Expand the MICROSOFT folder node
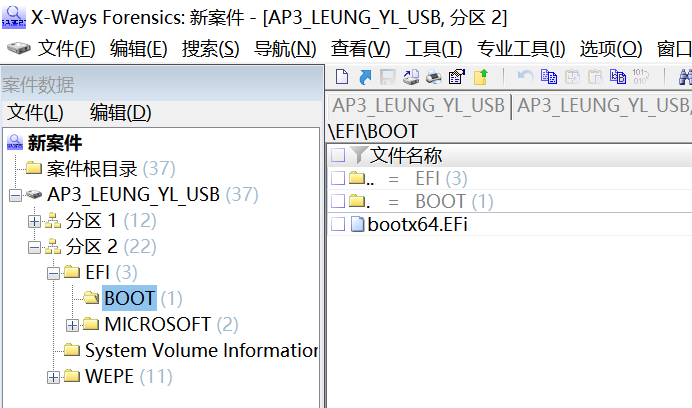 point(72,325)
